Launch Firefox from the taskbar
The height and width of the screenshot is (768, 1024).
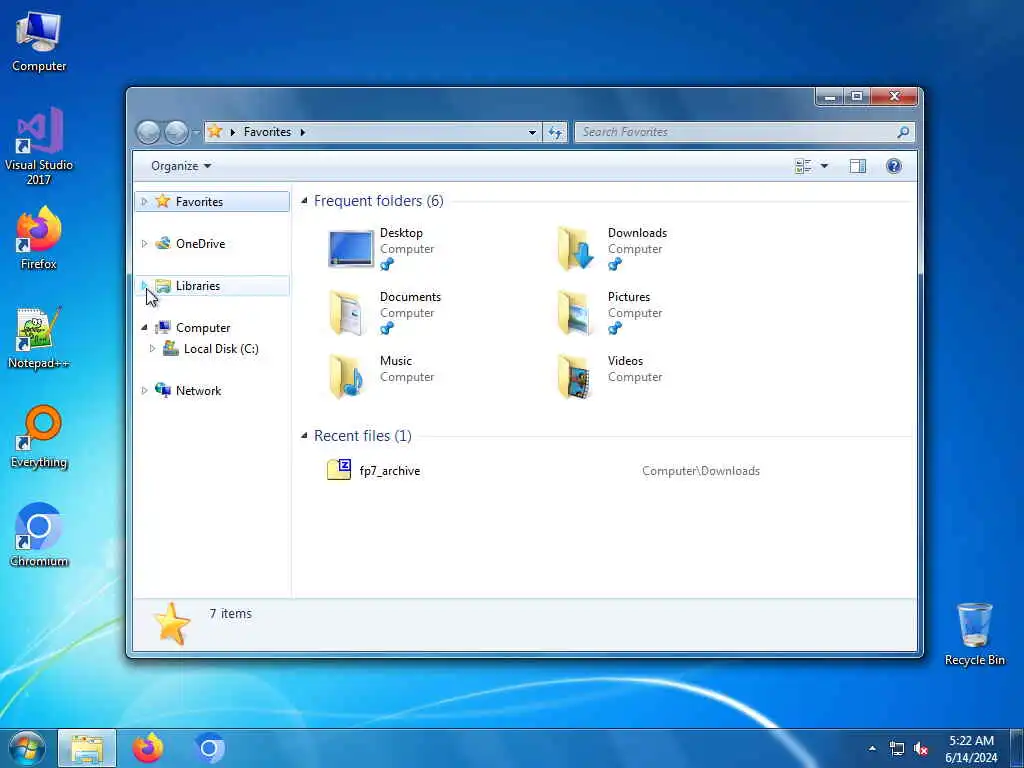point(148,748)
